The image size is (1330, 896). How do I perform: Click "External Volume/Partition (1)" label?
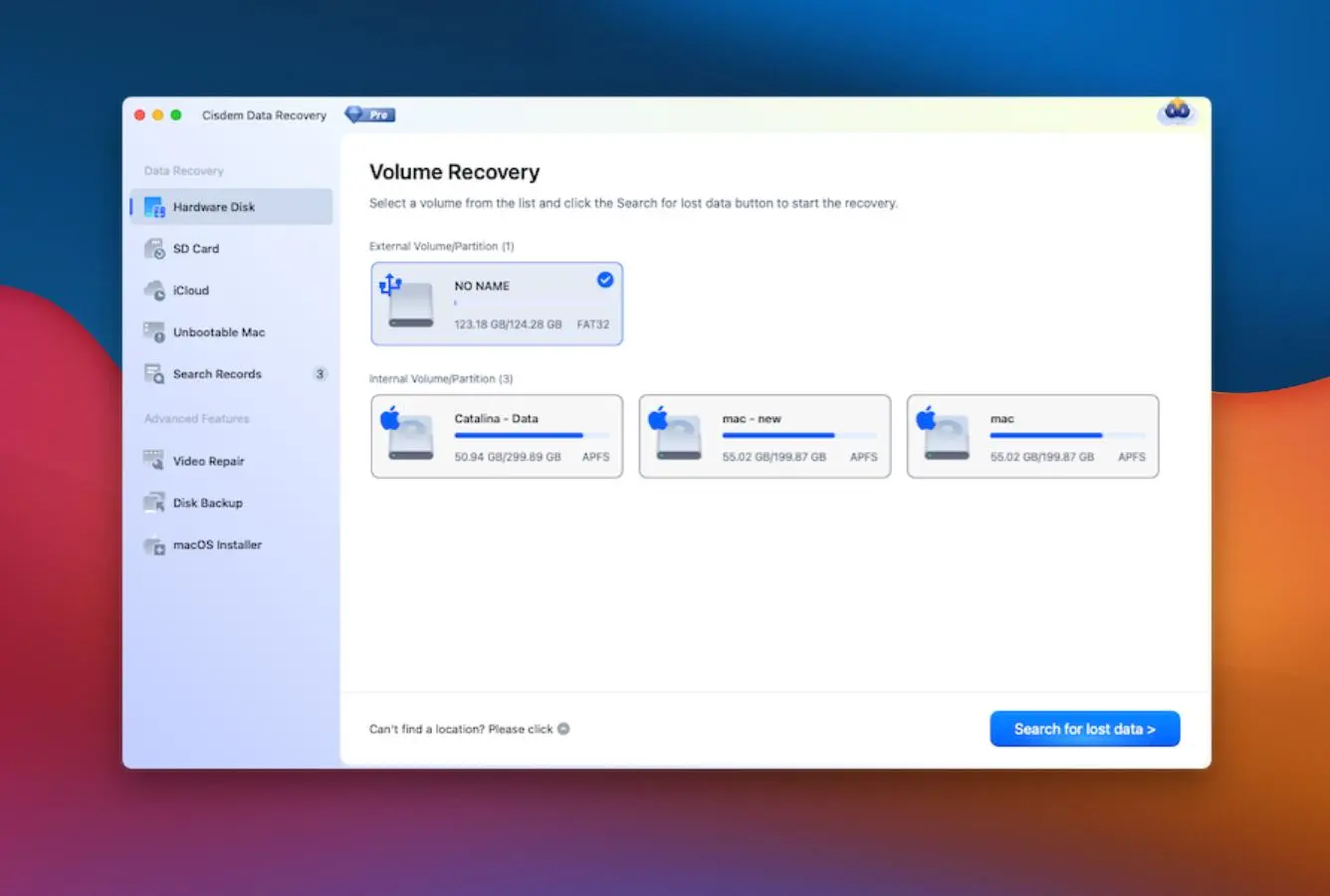pos(442,246)
